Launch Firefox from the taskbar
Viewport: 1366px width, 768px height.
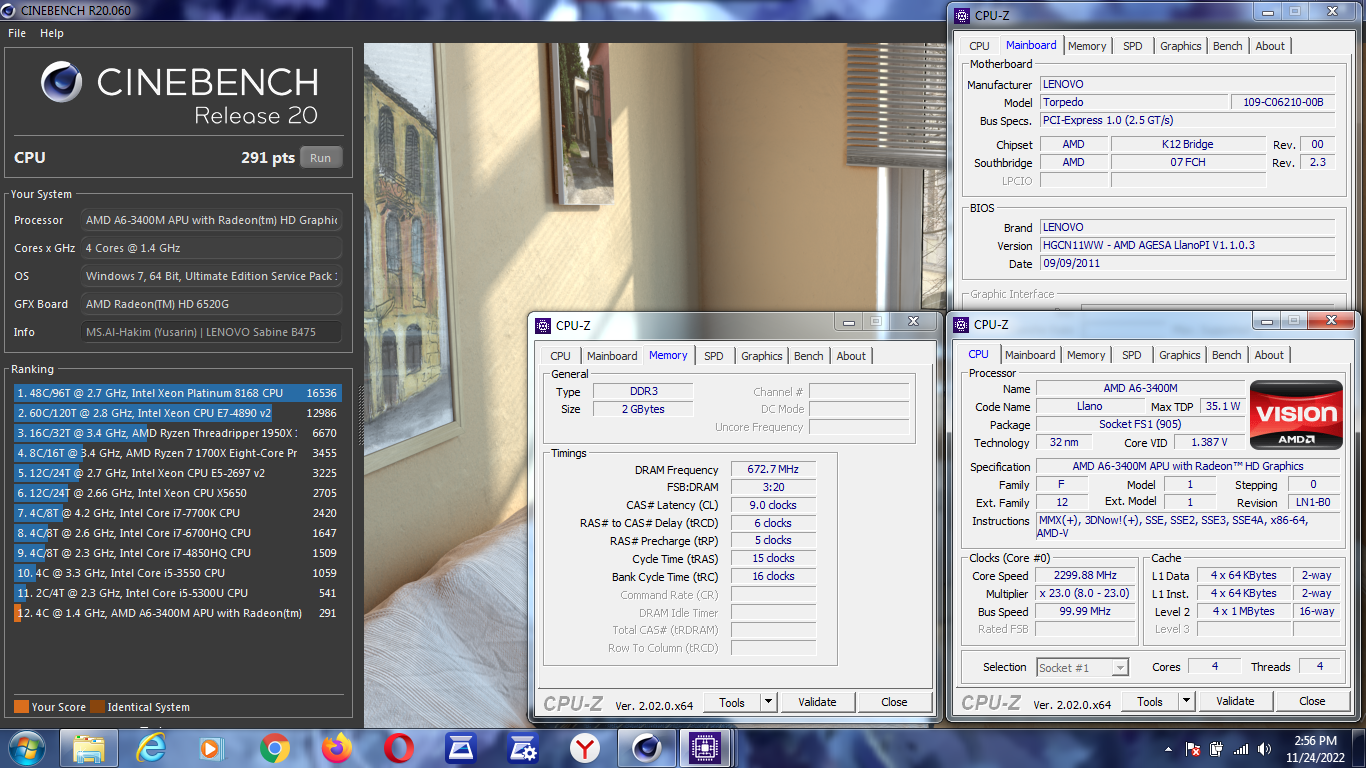click(x=336, y=747)
